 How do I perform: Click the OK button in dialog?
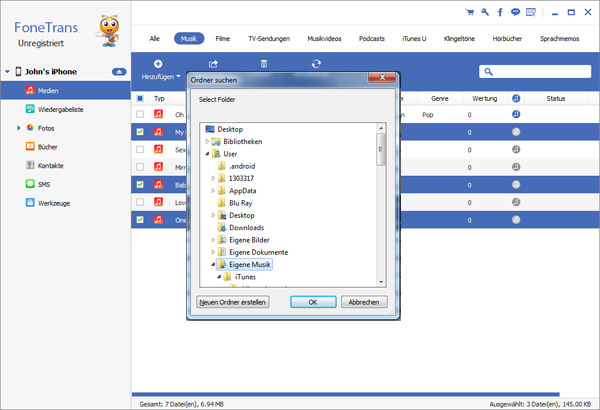click(313, 302)
